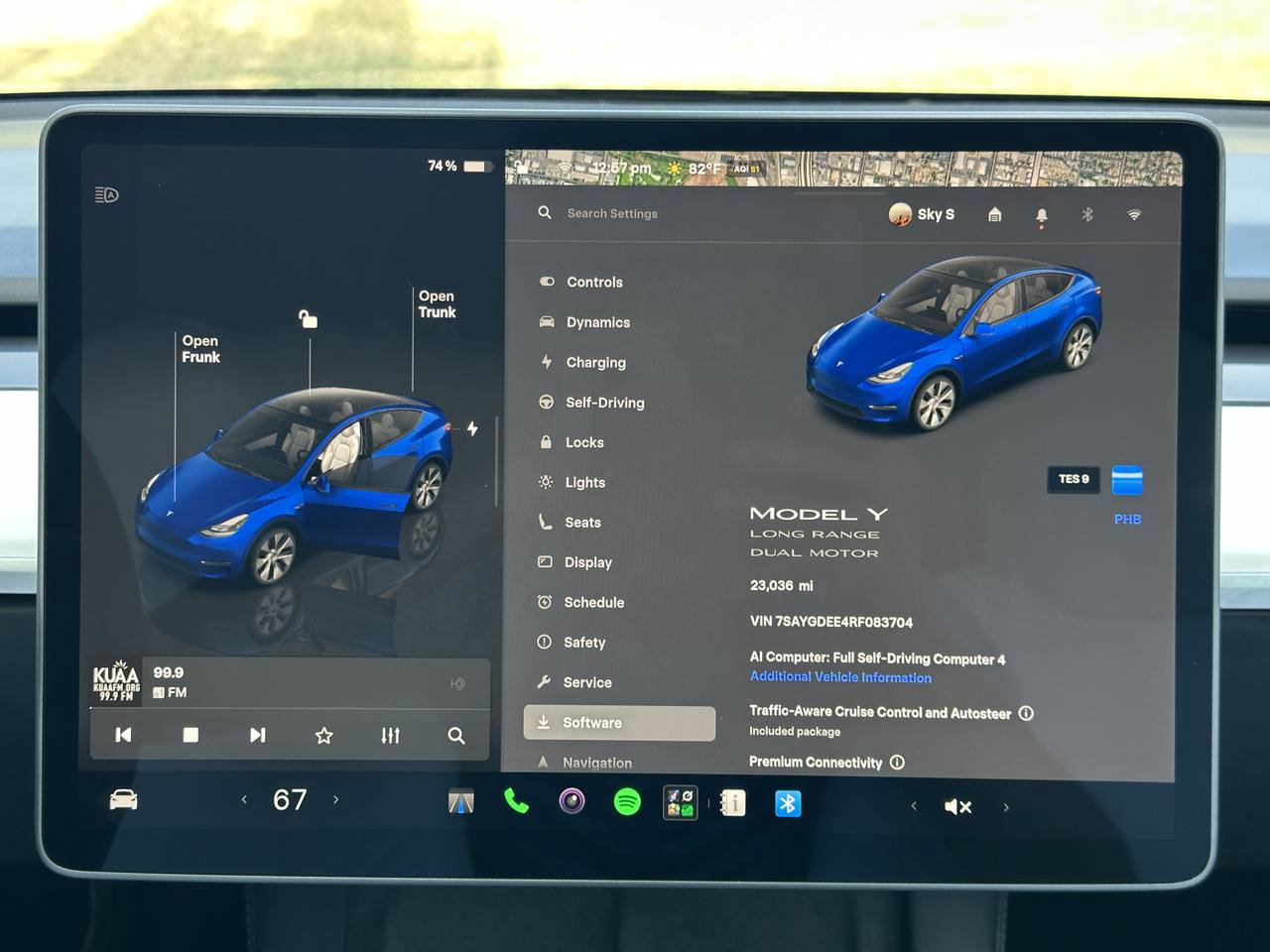The height and width of the screenshot is (952, 1270).
Task: Open the Spotify app
Action: click(x=627, y=801)
